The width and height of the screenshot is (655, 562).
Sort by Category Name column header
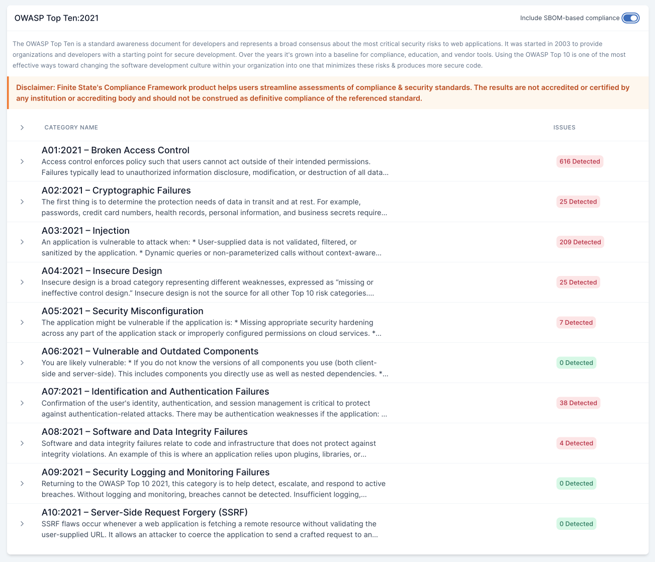[71, 128]
